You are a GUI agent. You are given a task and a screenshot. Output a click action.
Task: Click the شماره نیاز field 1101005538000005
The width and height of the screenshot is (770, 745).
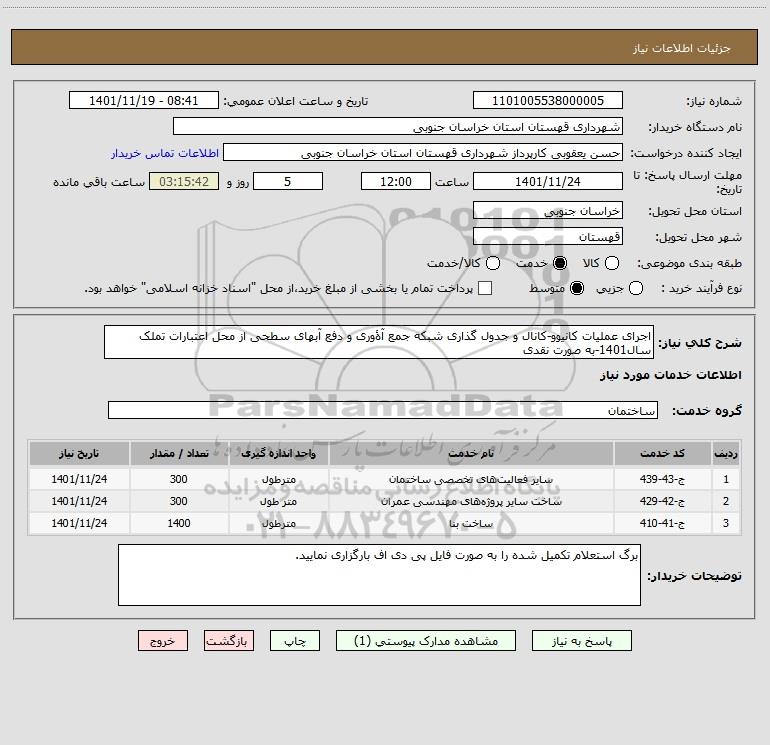click(548, 101)
